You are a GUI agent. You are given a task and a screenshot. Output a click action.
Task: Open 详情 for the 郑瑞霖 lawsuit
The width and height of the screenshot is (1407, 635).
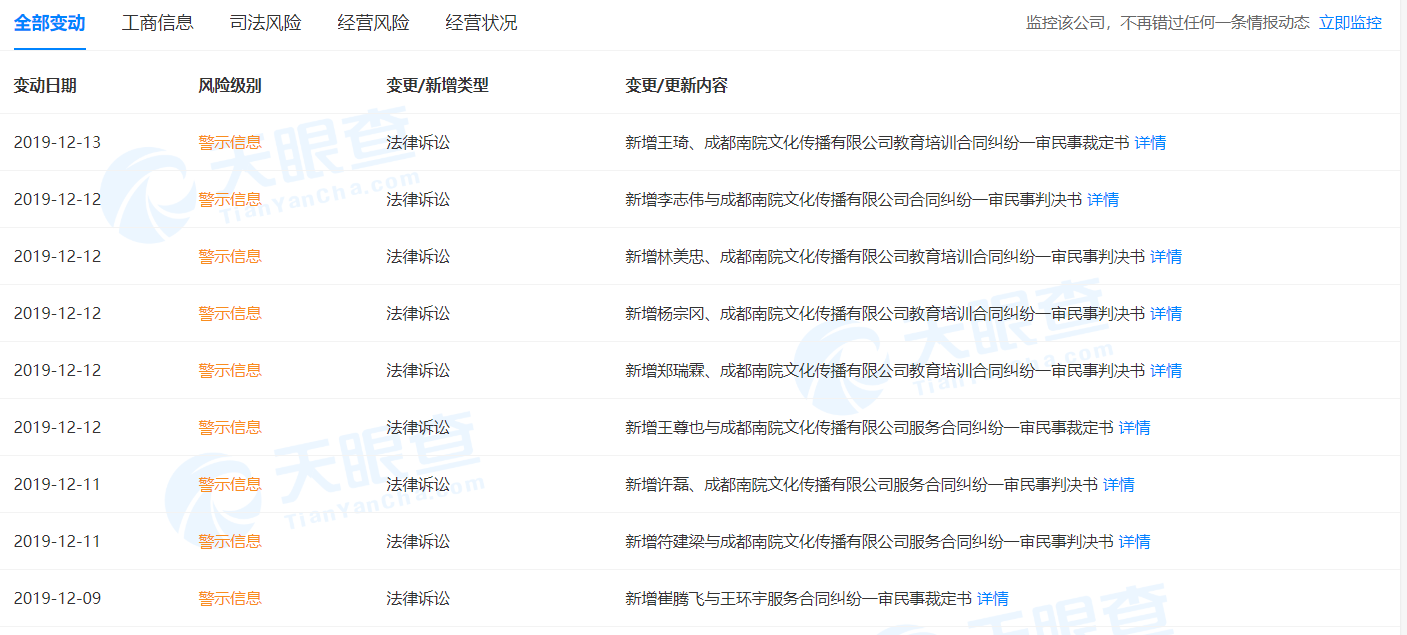[1166, 370]
